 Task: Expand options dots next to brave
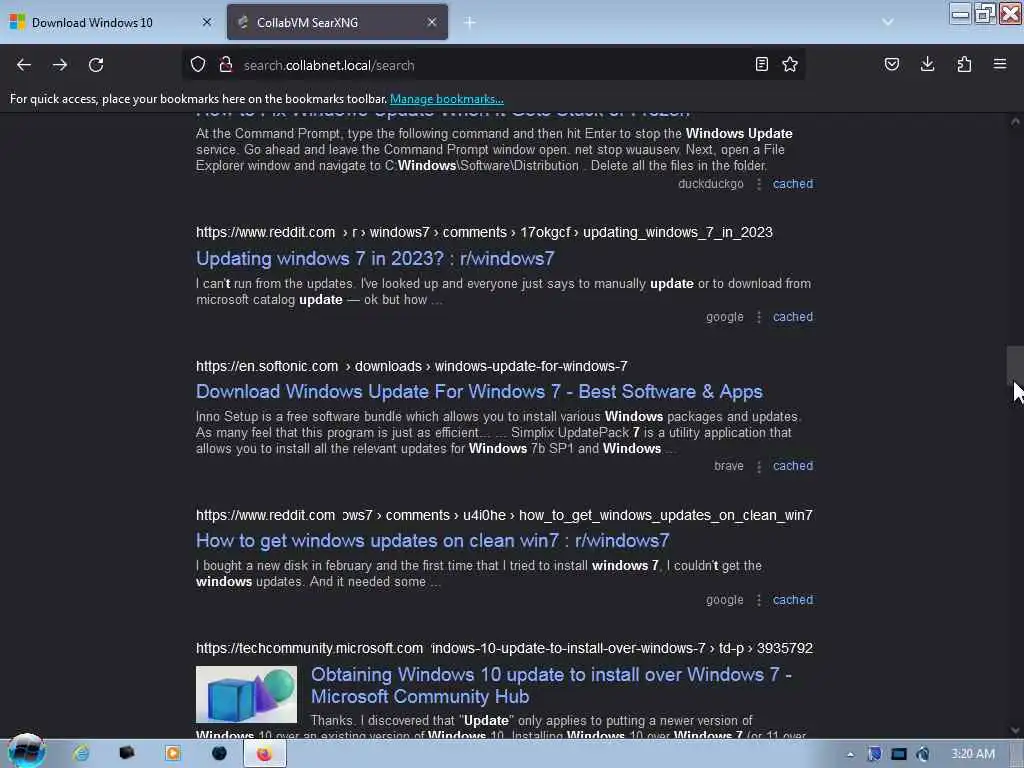pos(758,466)
